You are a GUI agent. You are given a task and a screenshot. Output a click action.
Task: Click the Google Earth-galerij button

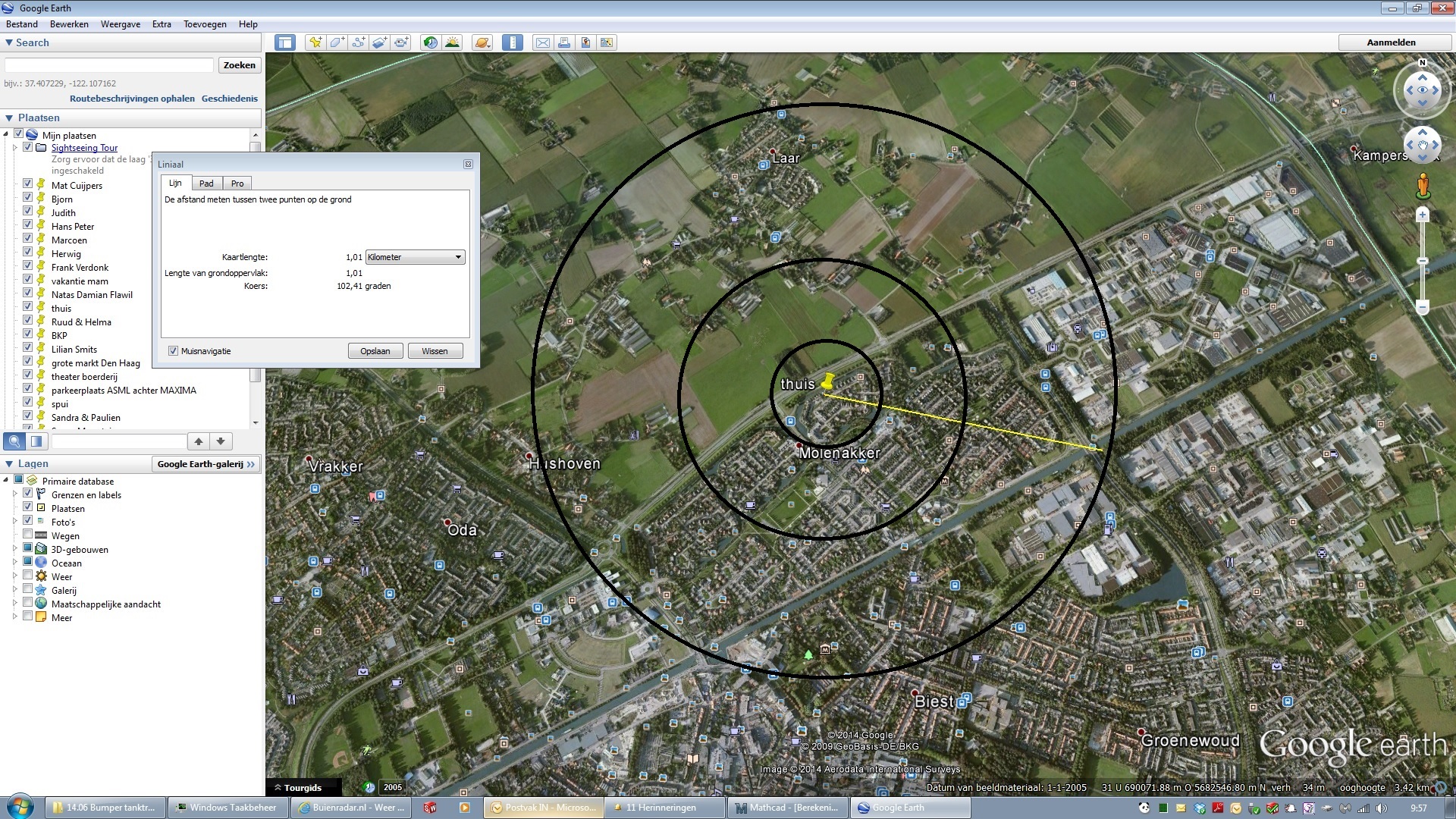click(206, 464)
